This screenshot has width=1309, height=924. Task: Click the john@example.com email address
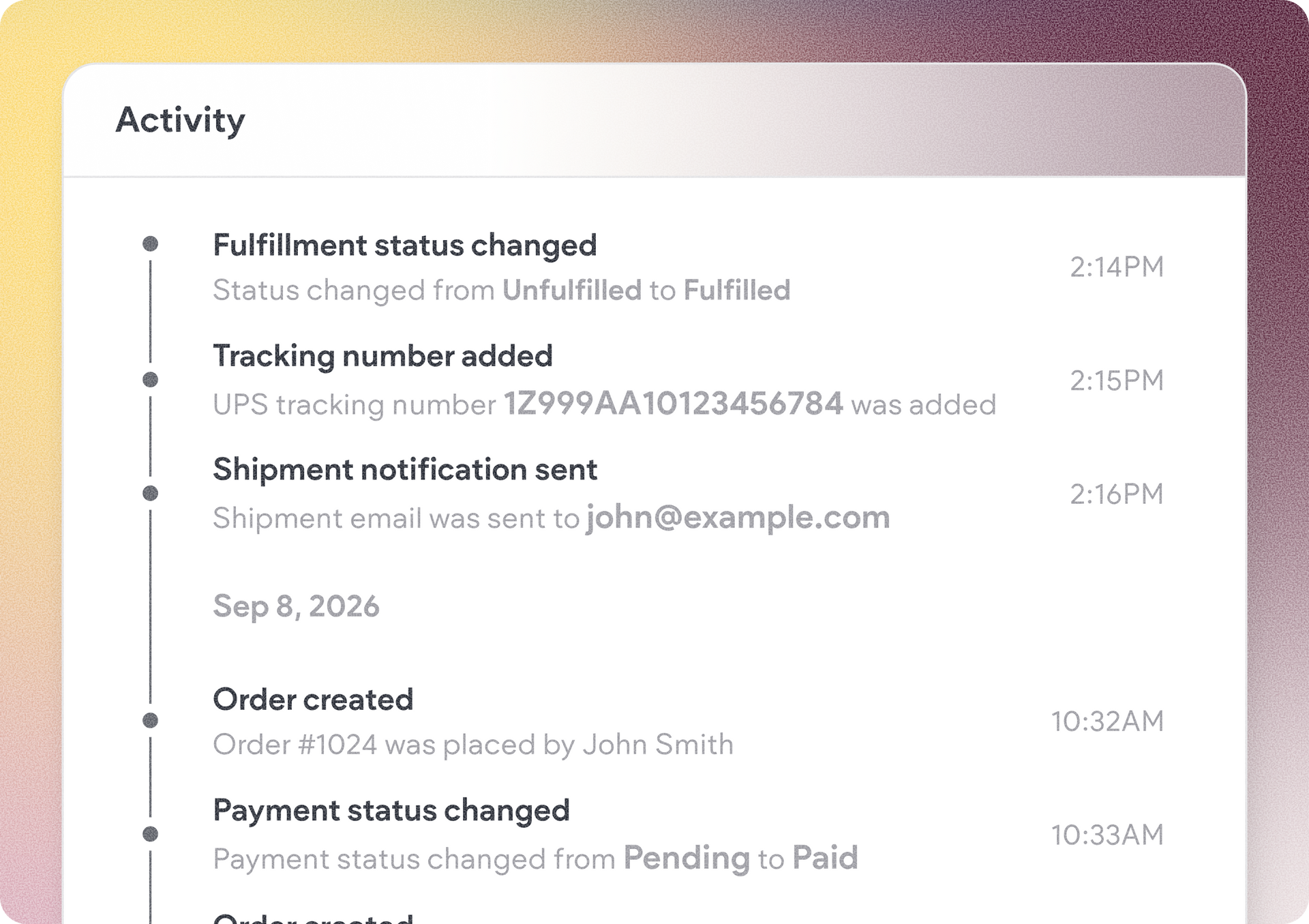click(x=738, y=518)
